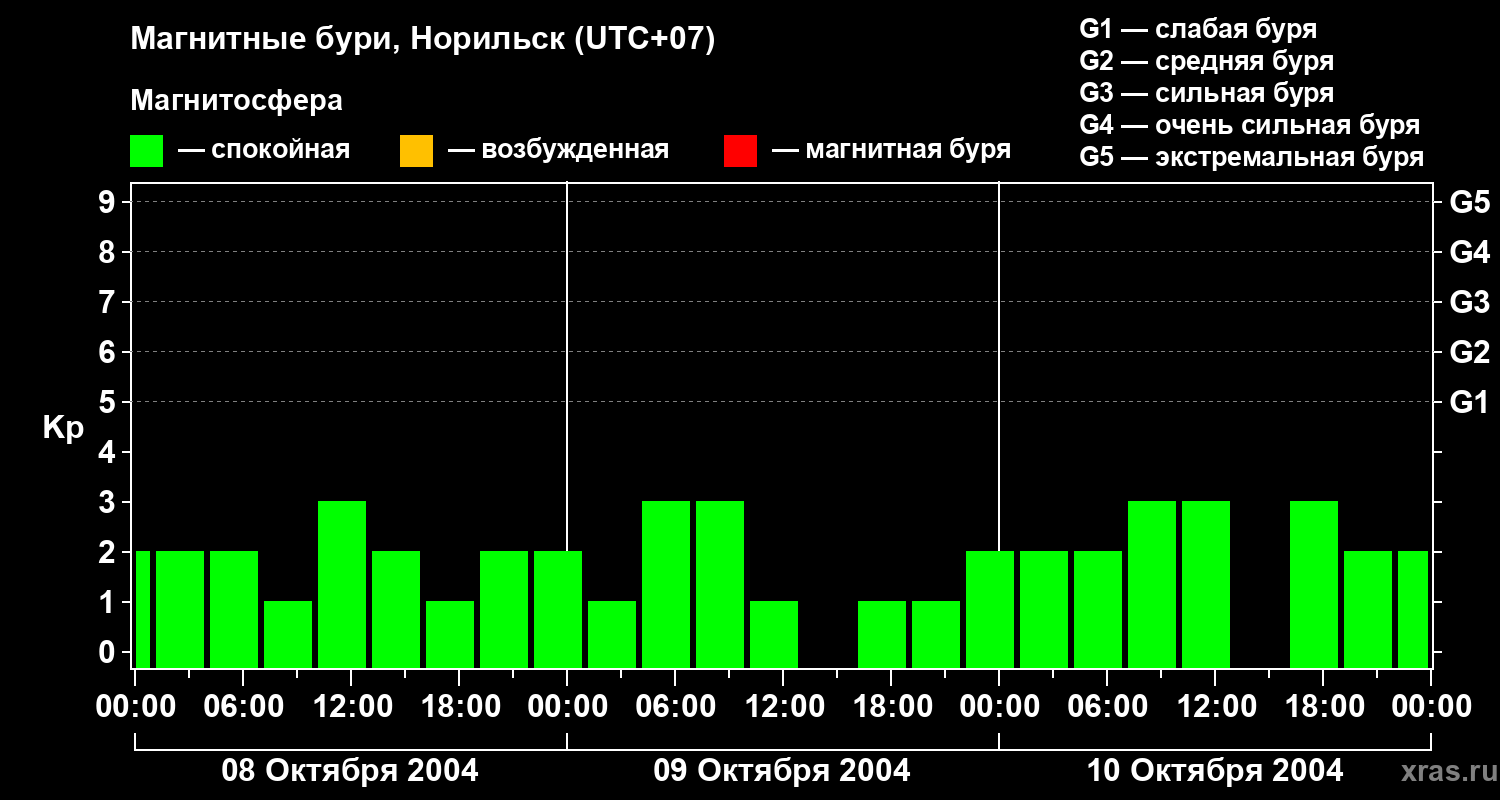Screen dimensions: 1500x800
Task: Click the green 'спокойная' legend swatch
Action: pos(146,151)
